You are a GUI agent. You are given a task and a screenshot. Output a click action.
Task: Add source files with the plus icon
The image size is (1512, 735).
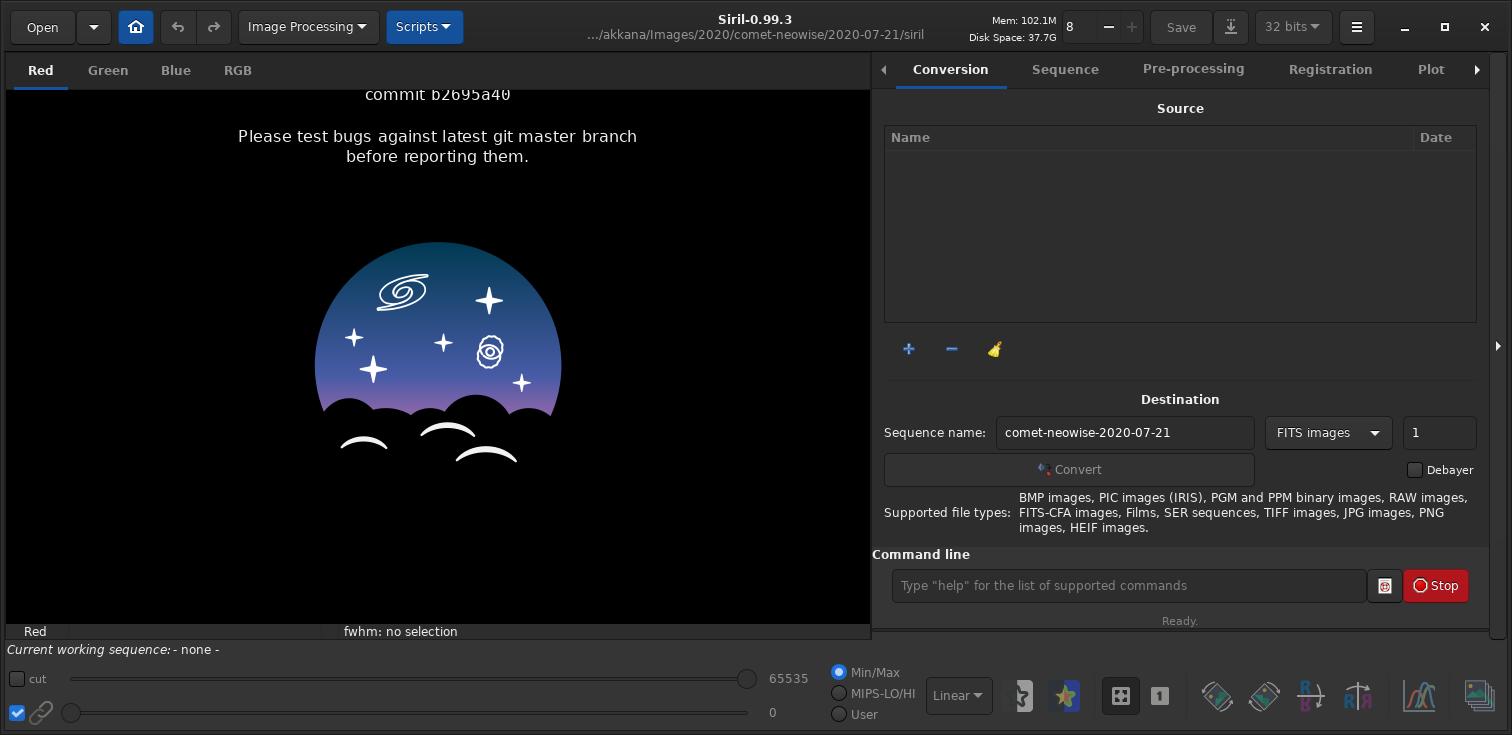tap(908, 349)
